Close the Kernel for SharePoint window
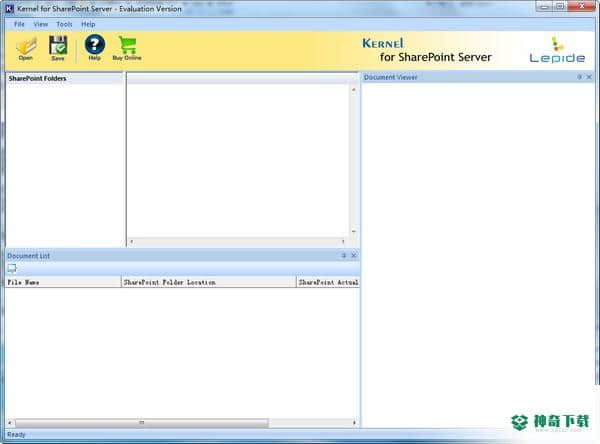Viewport: 600px width, 444px height. 582,6
